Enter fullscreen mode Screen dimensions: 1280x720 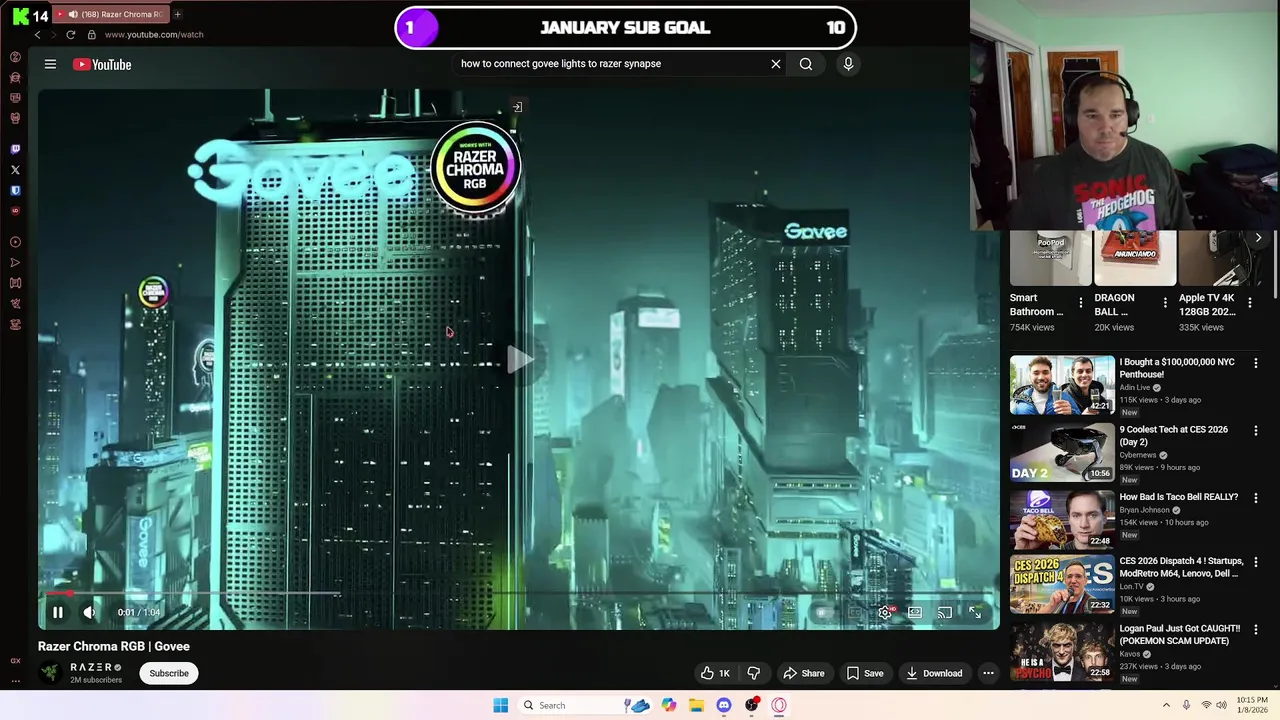click(975, 612)
